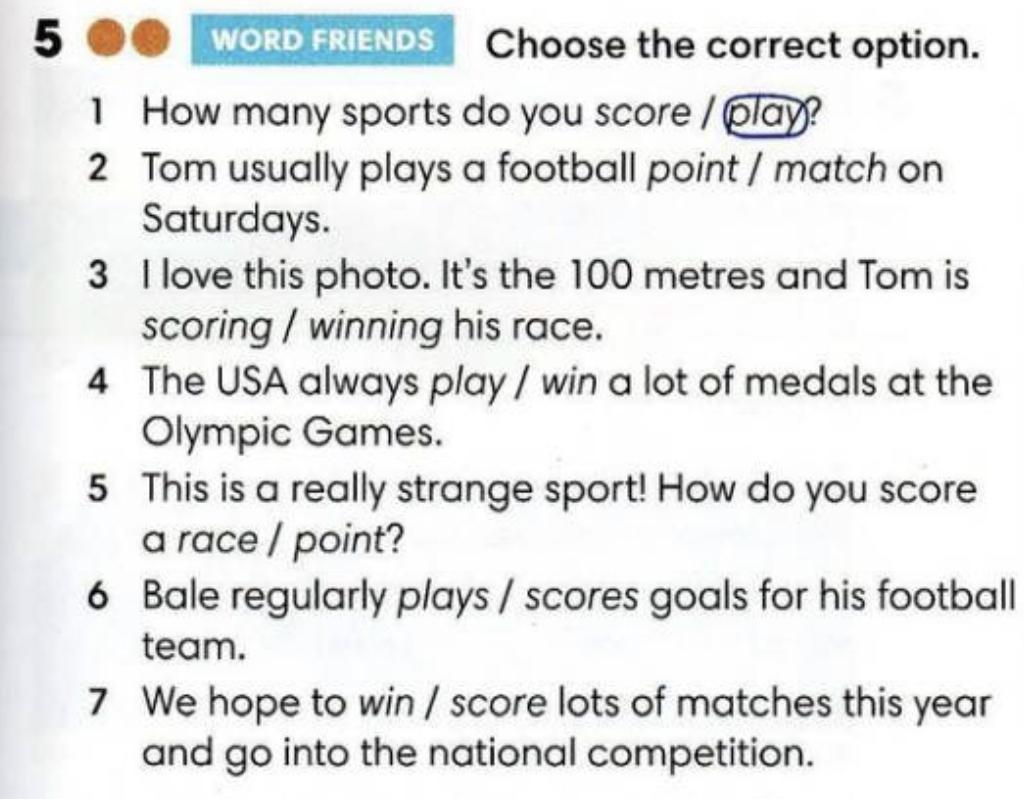Click the "Choose the correct option." instruction

(730, 43)
